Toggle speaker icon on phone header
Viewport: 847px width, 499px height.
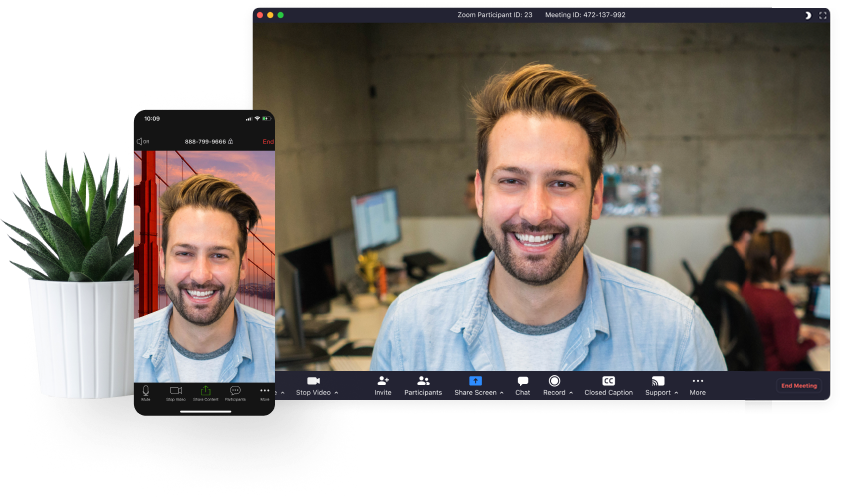point(143,141)
